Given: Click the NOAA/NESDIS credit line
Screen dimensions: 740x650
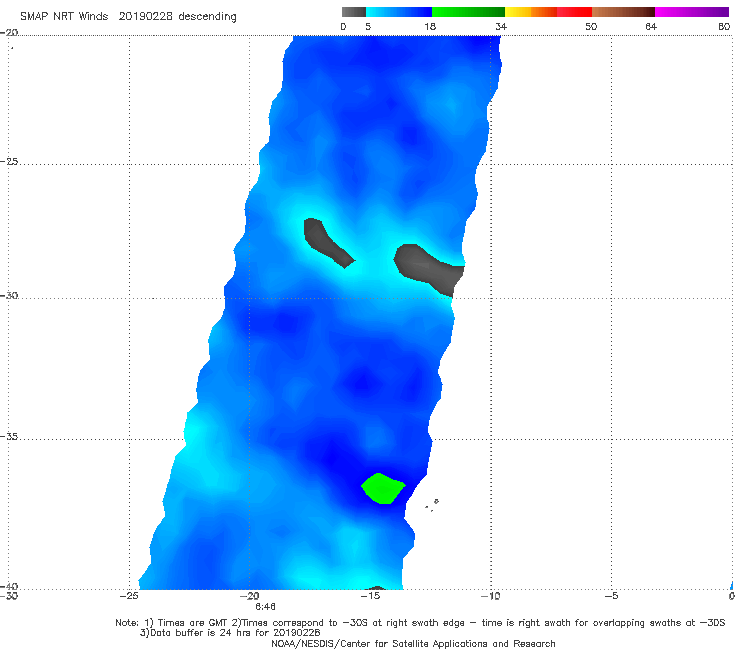Looking at the screenshot, I should click(x=413, y=643).
